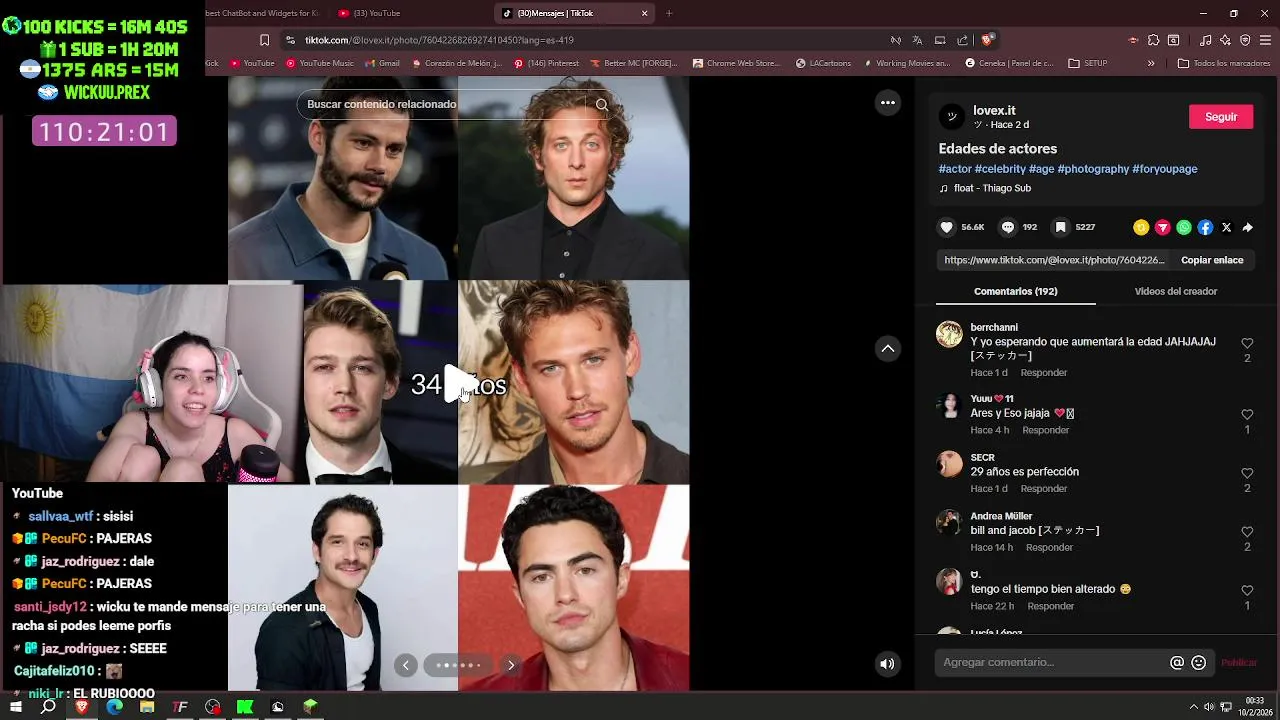Like the post with the heart icon
Image resolution: width=1280 pixels, height=720 pixels.
[x=947, y=227]
